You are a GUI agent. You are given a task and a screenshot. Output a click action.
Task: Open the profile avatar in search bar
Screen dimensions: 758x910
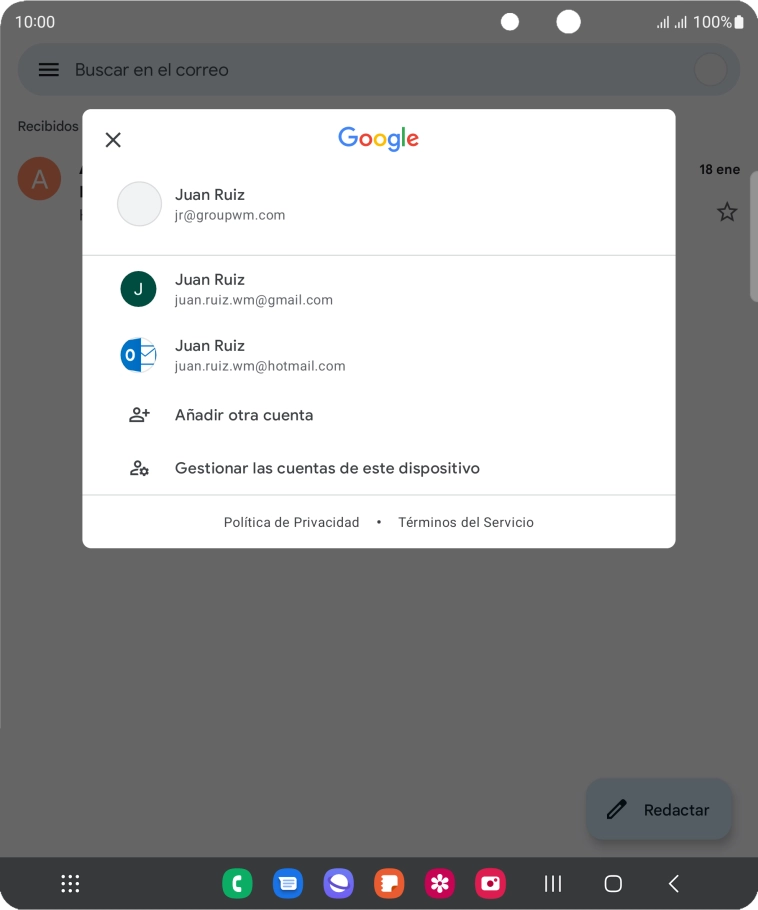tap(710, 70)
